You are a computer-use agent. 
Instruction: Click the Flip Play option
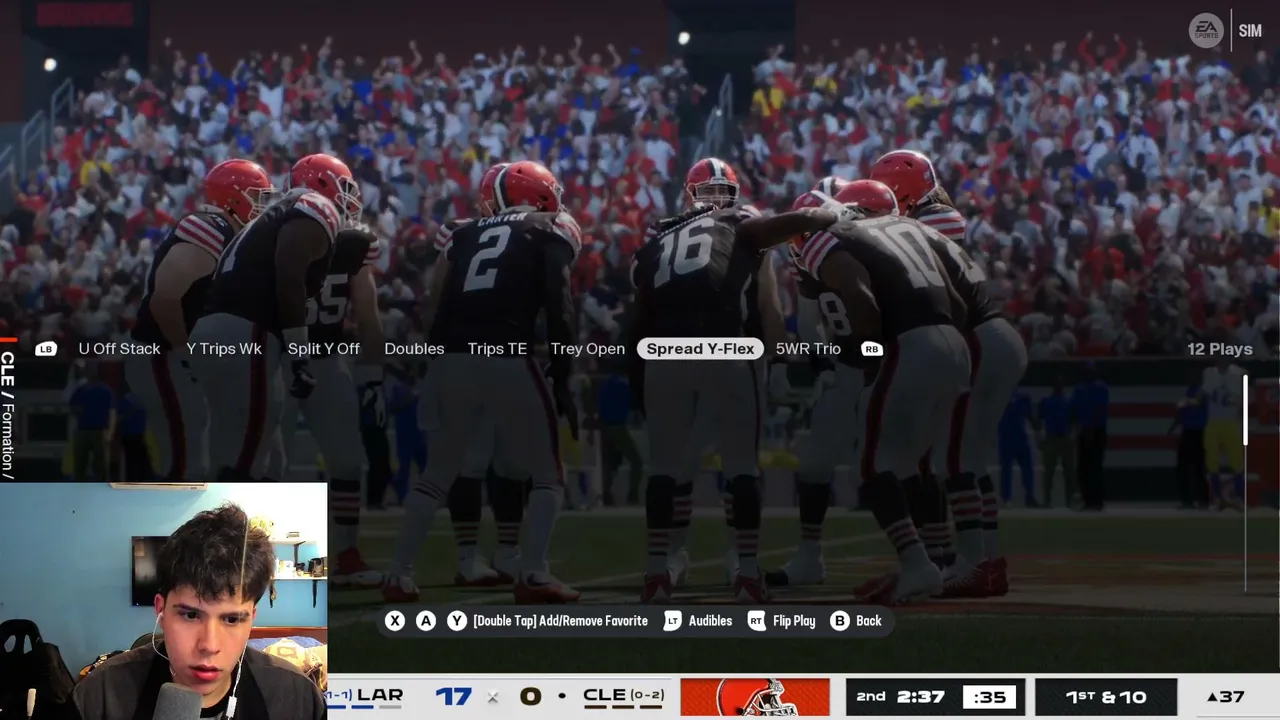(794, 621)
